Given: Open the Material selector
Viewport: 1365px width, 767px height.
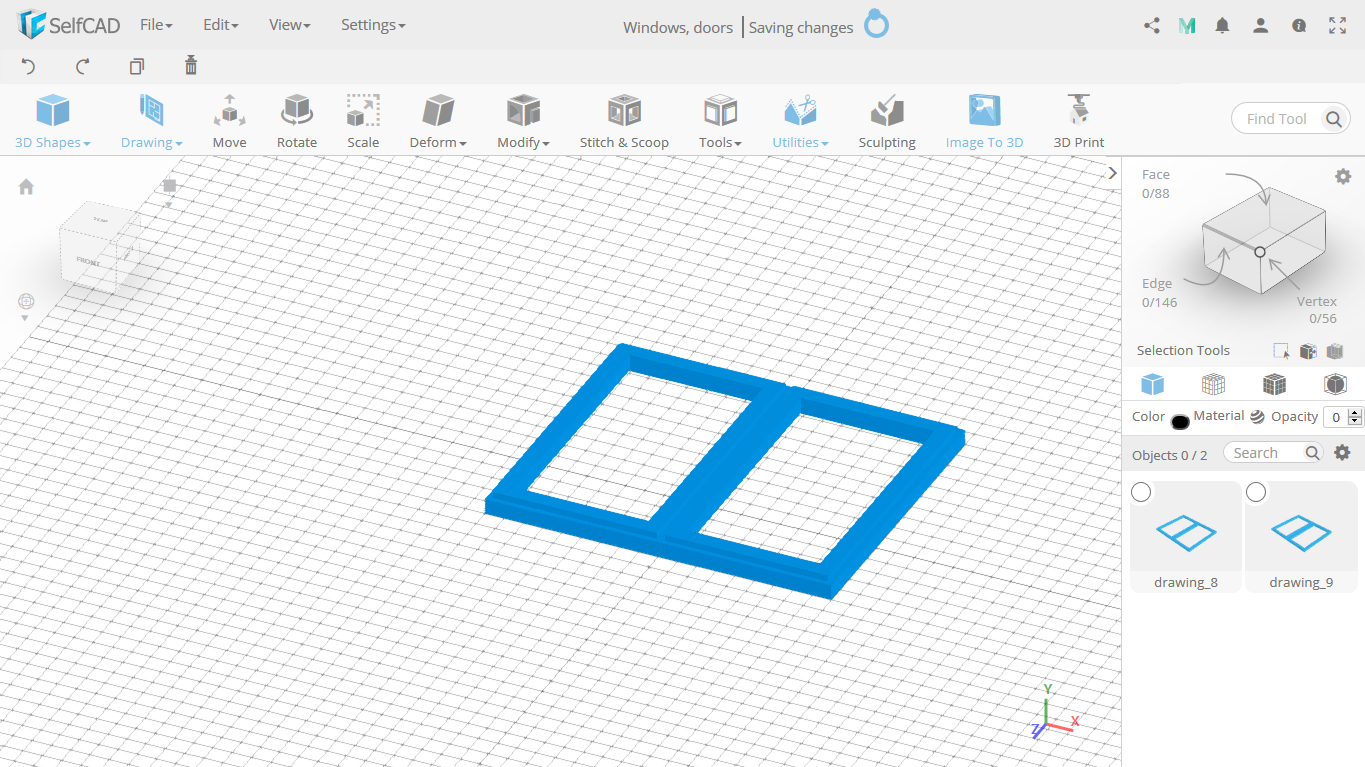Looking at the screenshot, I should [1257, 417].
